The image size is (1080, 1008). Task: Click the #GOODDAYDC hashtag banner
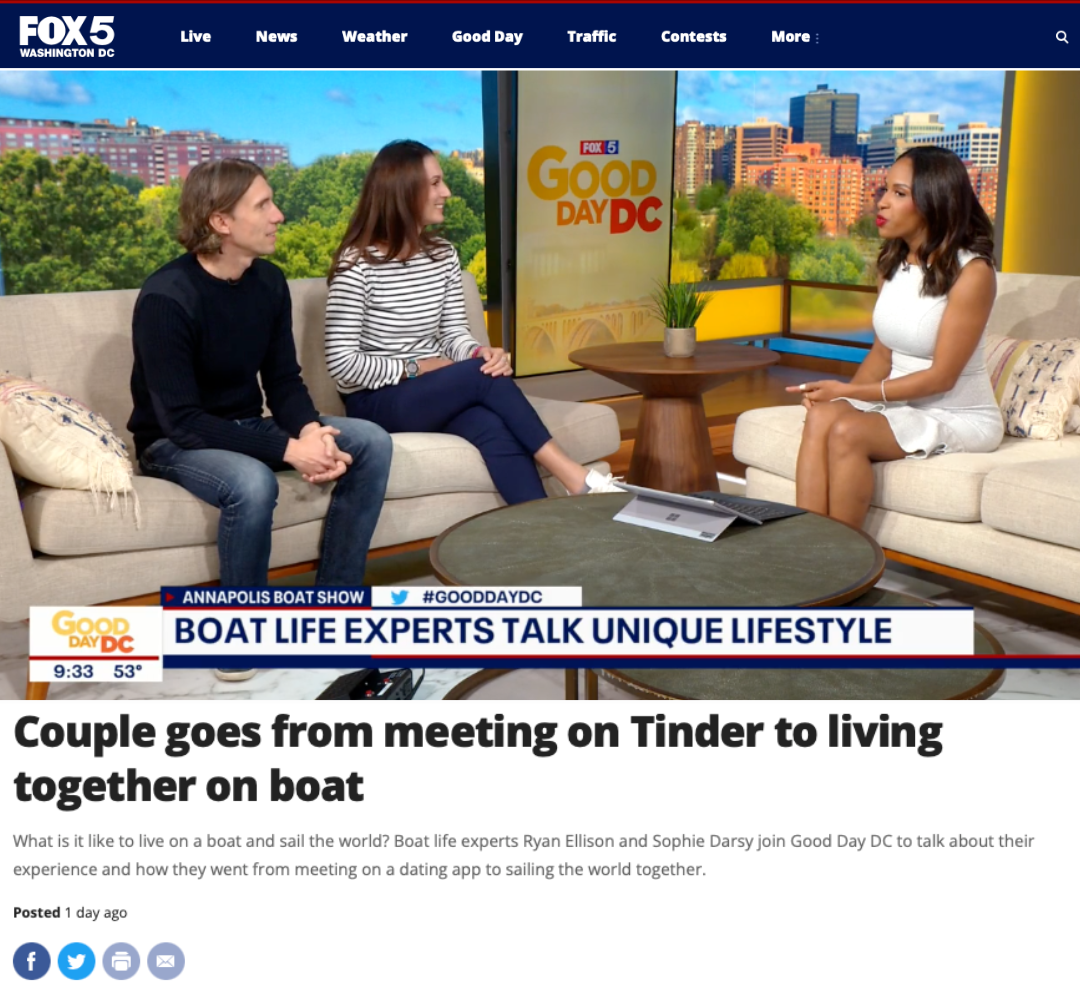tap(482, 597)
